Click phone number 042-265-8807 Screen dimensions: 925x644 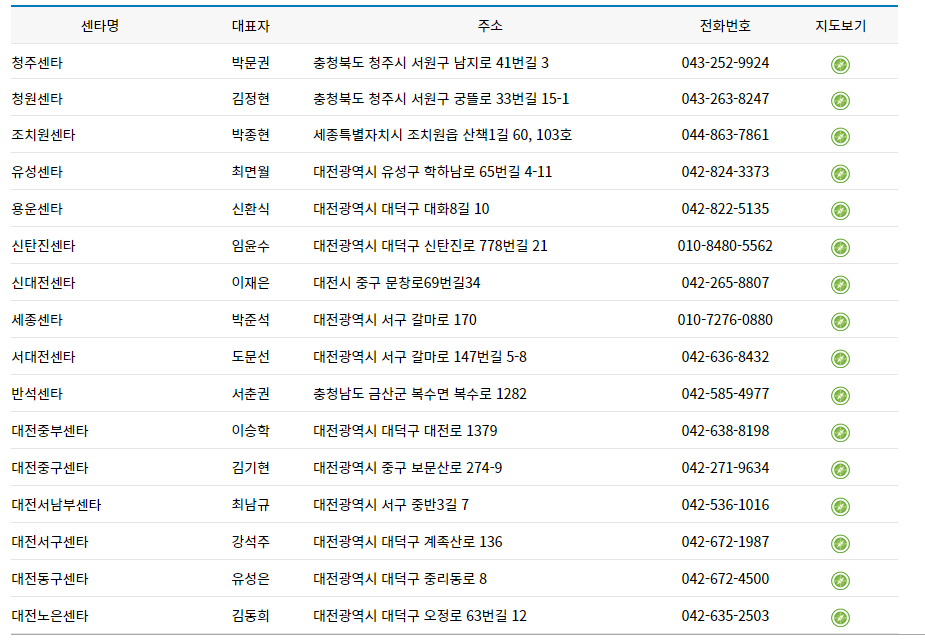pos(725,282)
